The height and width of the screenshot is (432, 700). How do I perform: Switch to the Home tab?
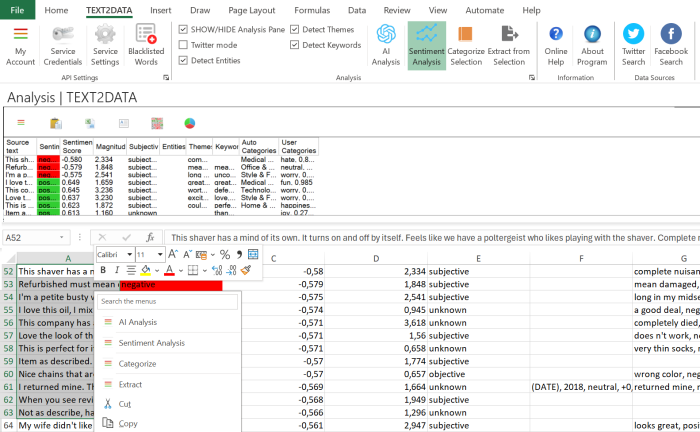(56, 10)
